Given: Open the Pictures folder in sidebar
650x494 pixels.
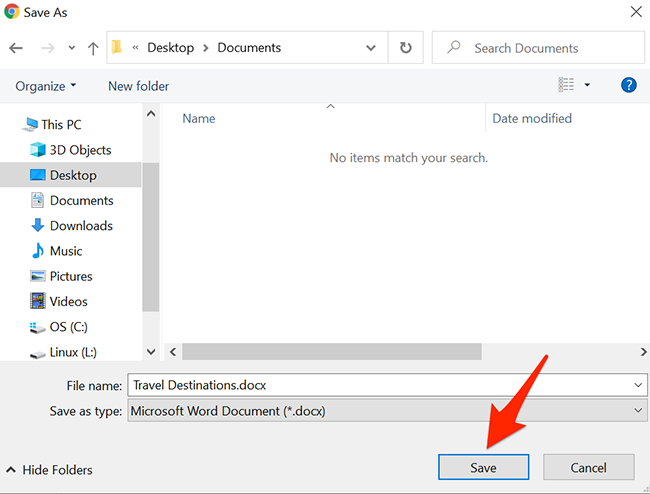Looking at the screenshot, I should [x=71, y=276].
